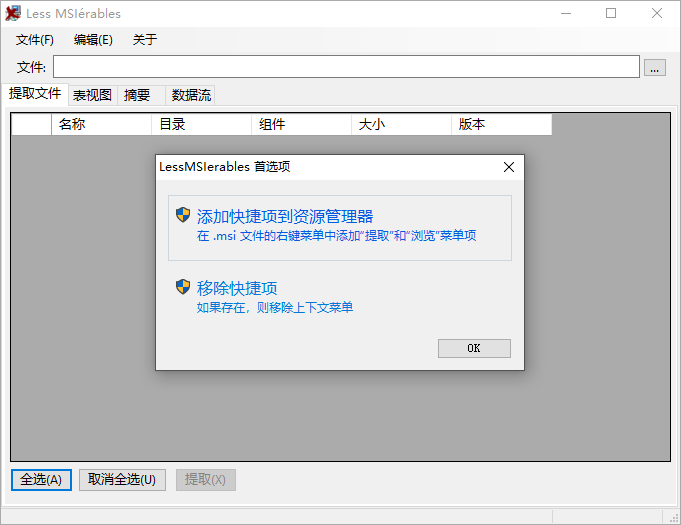Focus the 文件 path input field

click(346, 66)
